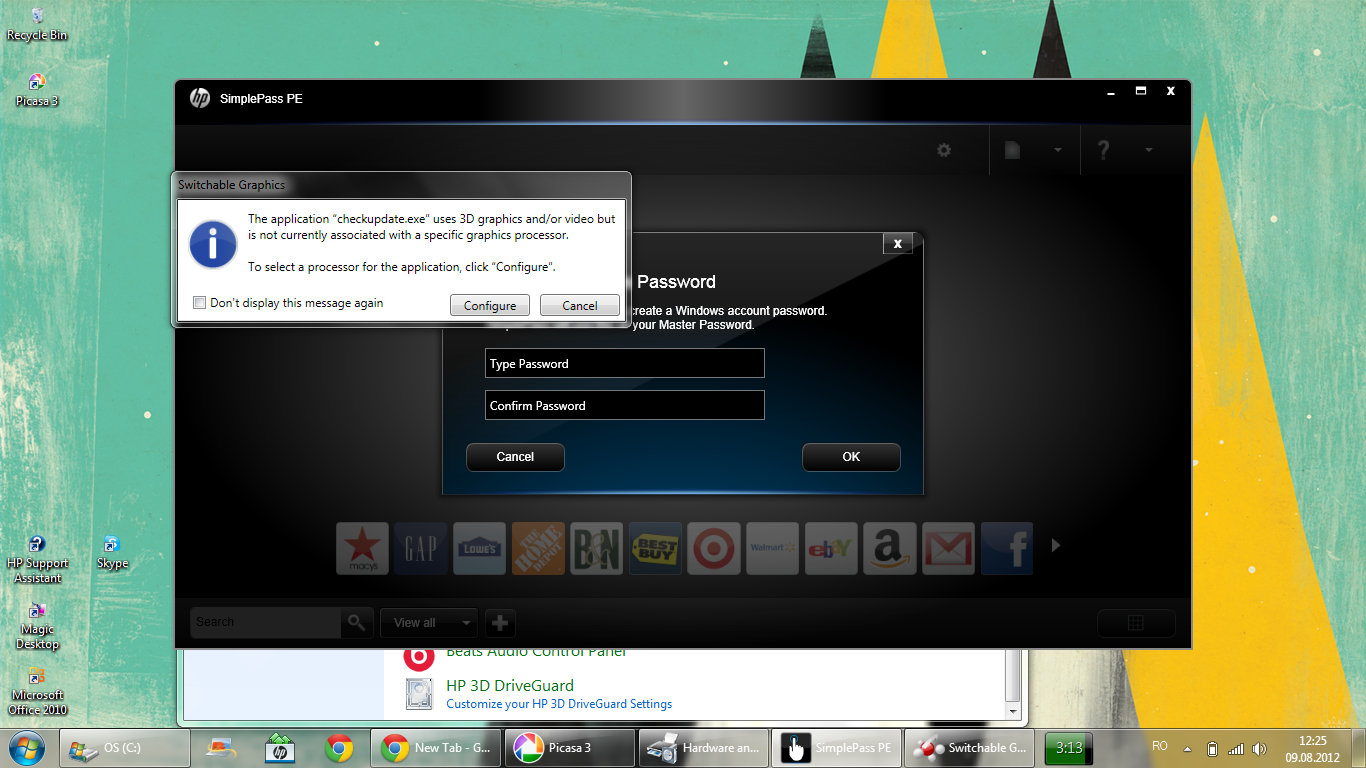Click the Facebook site tile
Image resolution: width=1366 pixels, height=768 pixels.
pos(1006,548)
